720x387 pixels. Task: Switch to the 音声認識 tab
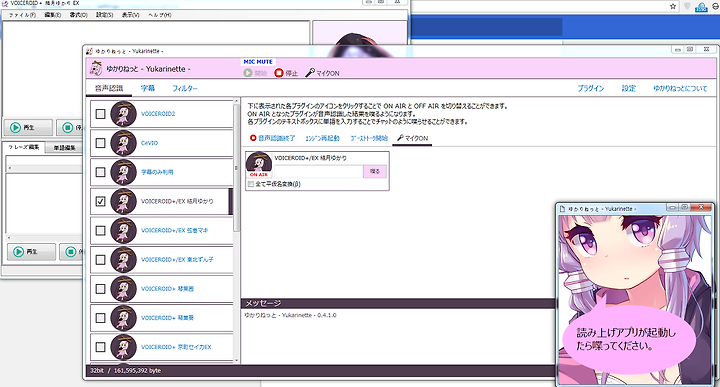109,88
